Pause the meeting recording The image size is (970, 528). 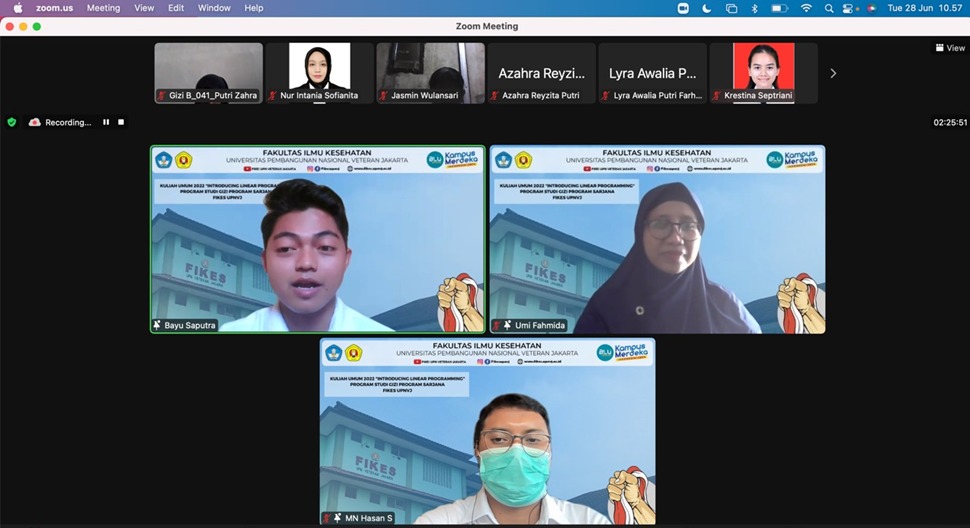[106, 122]
